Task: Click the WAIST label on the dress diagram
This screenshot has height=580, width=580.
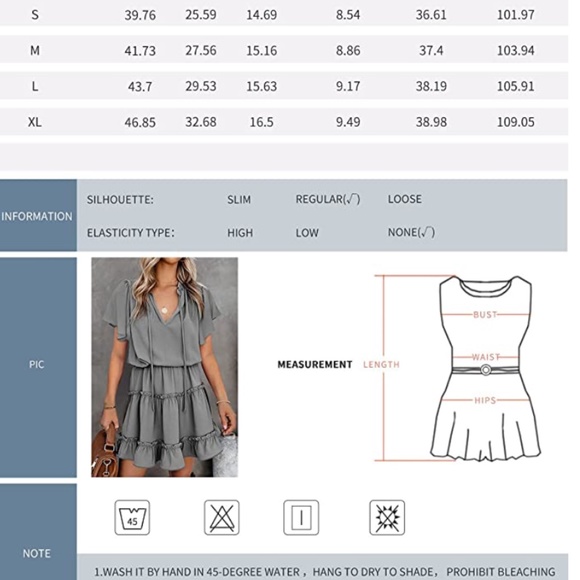Action: (x=486, y=357)
